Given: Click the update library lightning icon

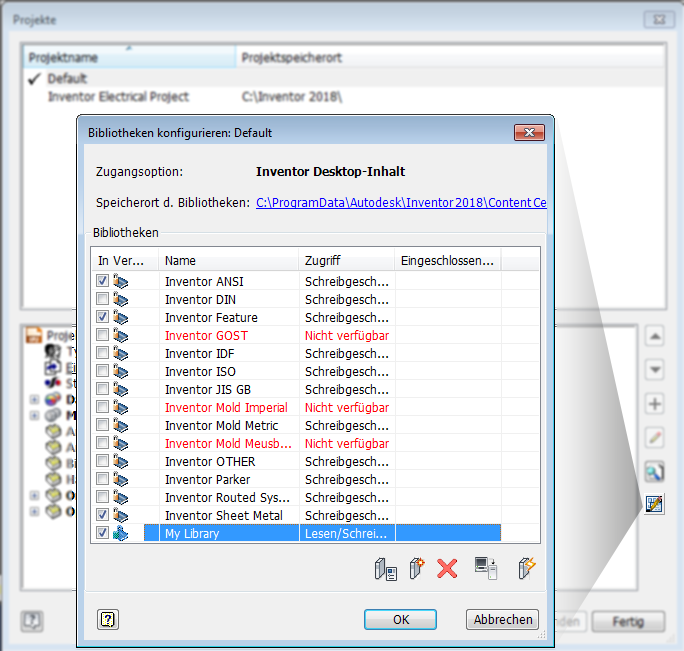Looking at the screenshot, I should tap(527, 569).
